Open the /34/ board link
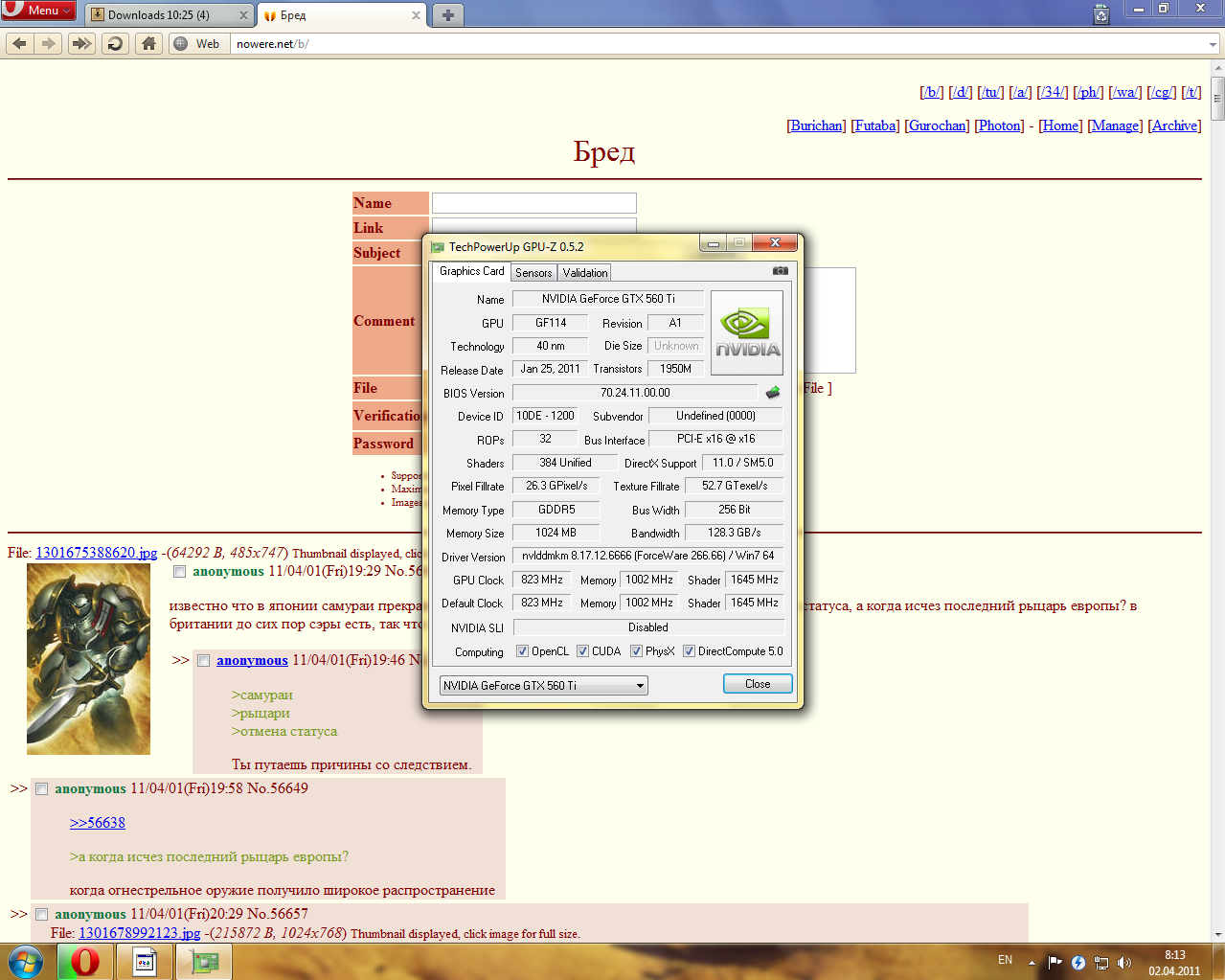Screen dimensions: 1225x980 click(x=1053, y=92)
